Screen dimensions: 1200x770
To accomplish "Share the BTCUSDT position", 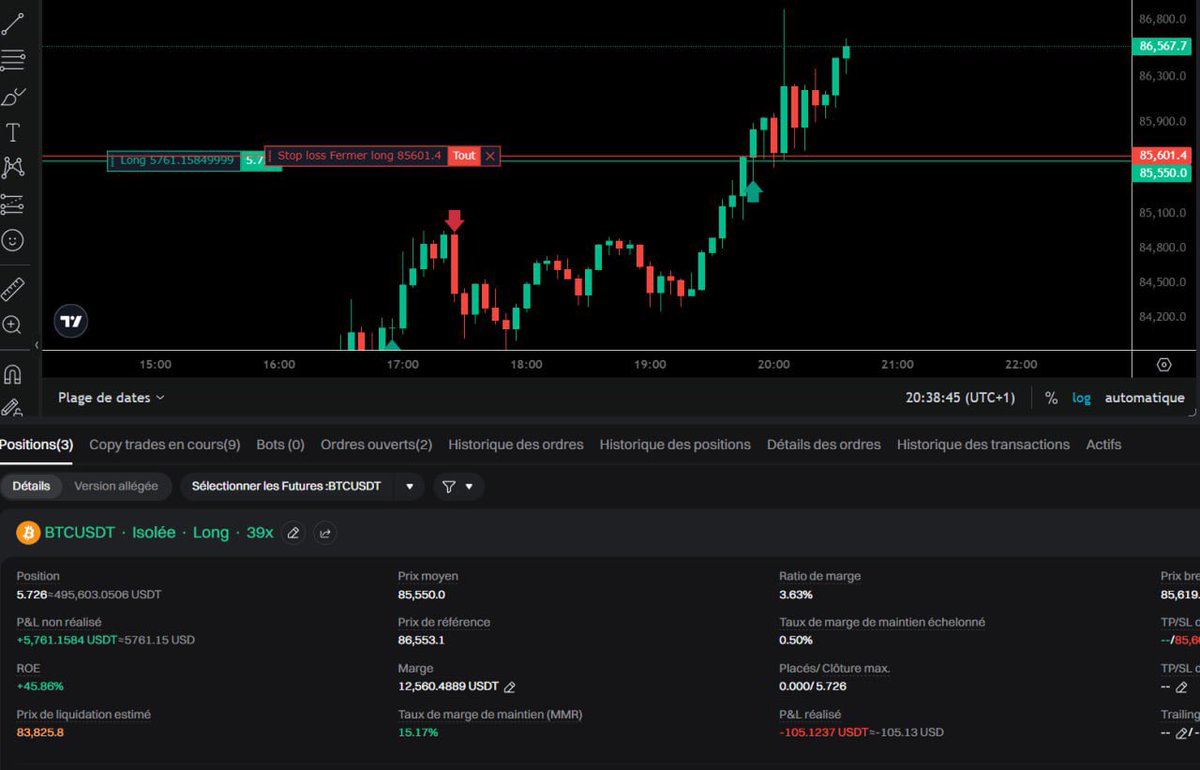I will (x=325, y=533).
